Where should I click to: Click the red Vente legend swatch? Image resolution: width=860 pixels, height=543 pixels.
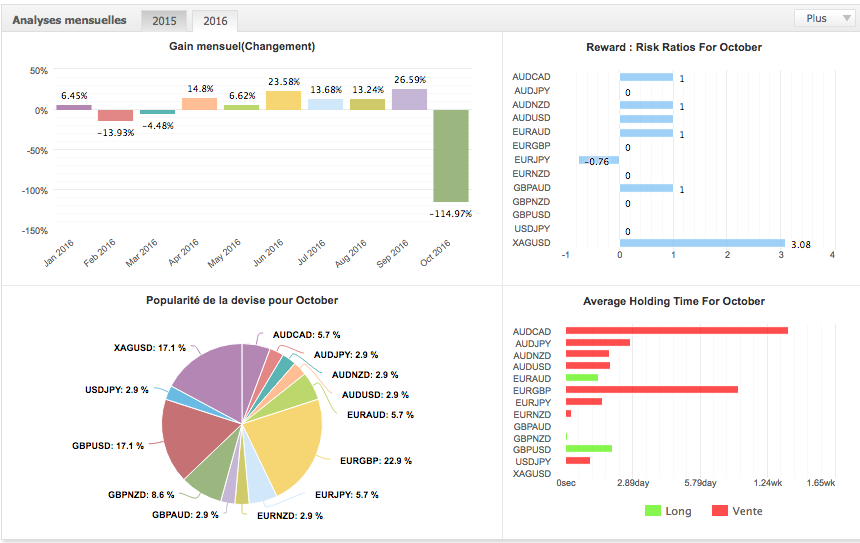pyautogui.click(x=720, y=511)
